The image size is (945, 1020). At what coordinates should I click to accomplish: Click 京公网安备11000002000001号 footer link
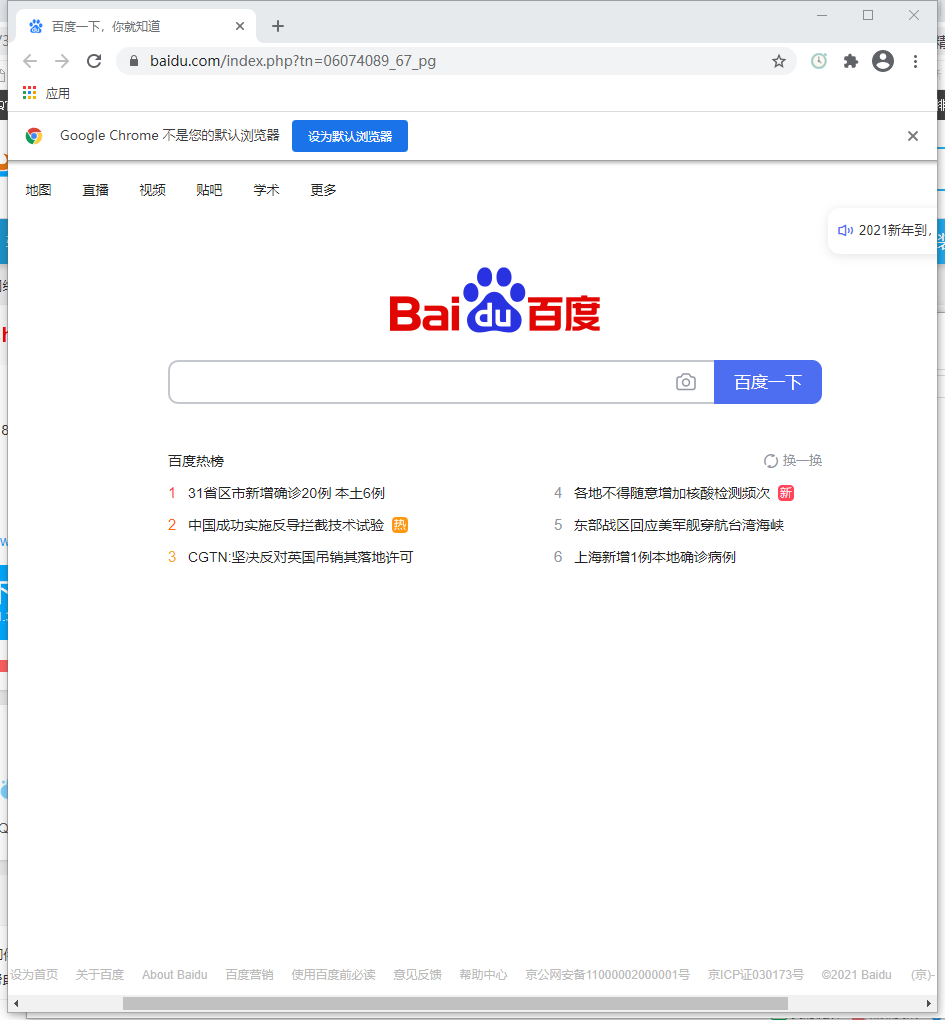pyautogui.click(x=607, y=974)
